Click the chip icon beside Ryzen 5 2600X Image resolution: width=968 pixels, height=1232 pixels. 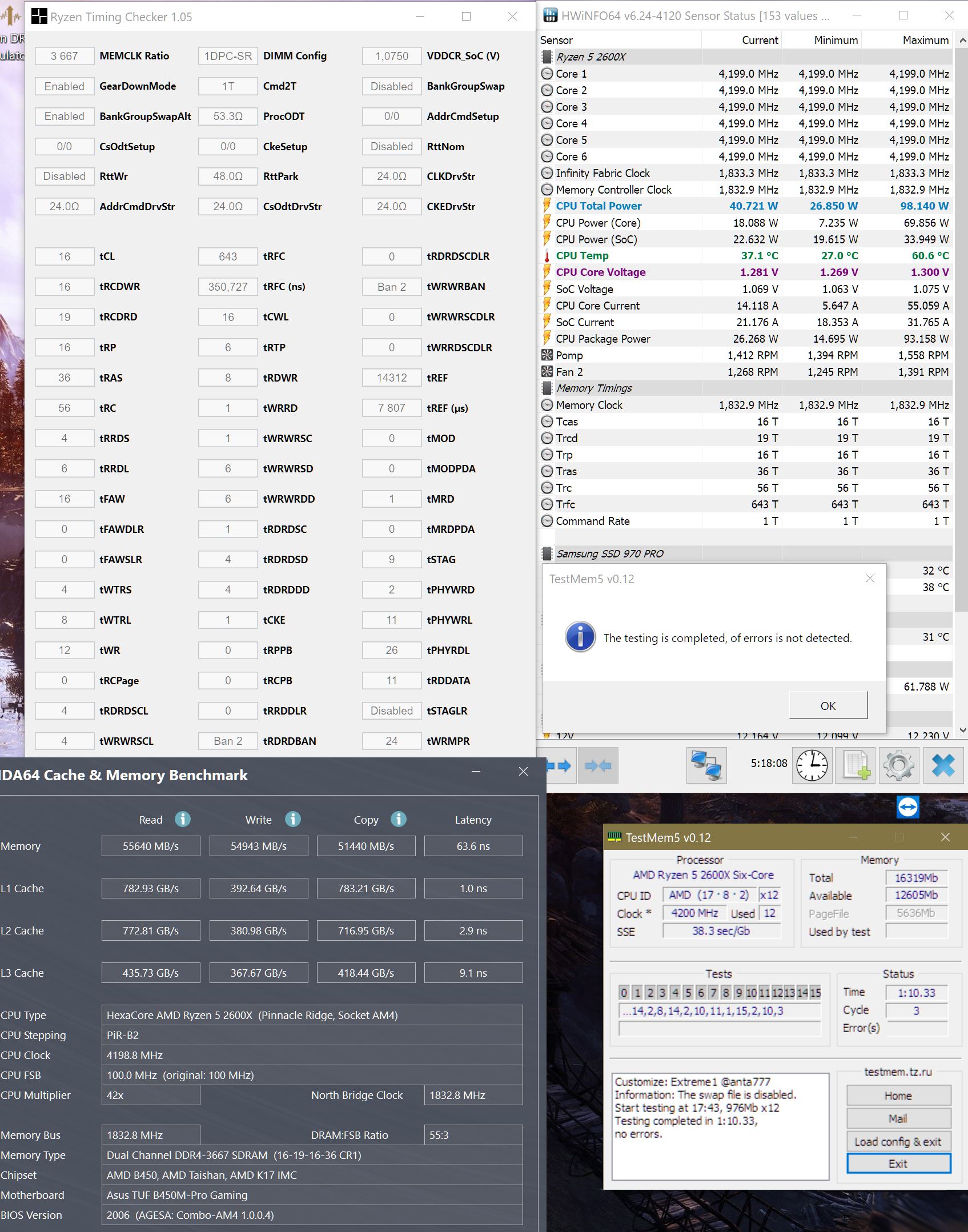(x=547, y=57)
